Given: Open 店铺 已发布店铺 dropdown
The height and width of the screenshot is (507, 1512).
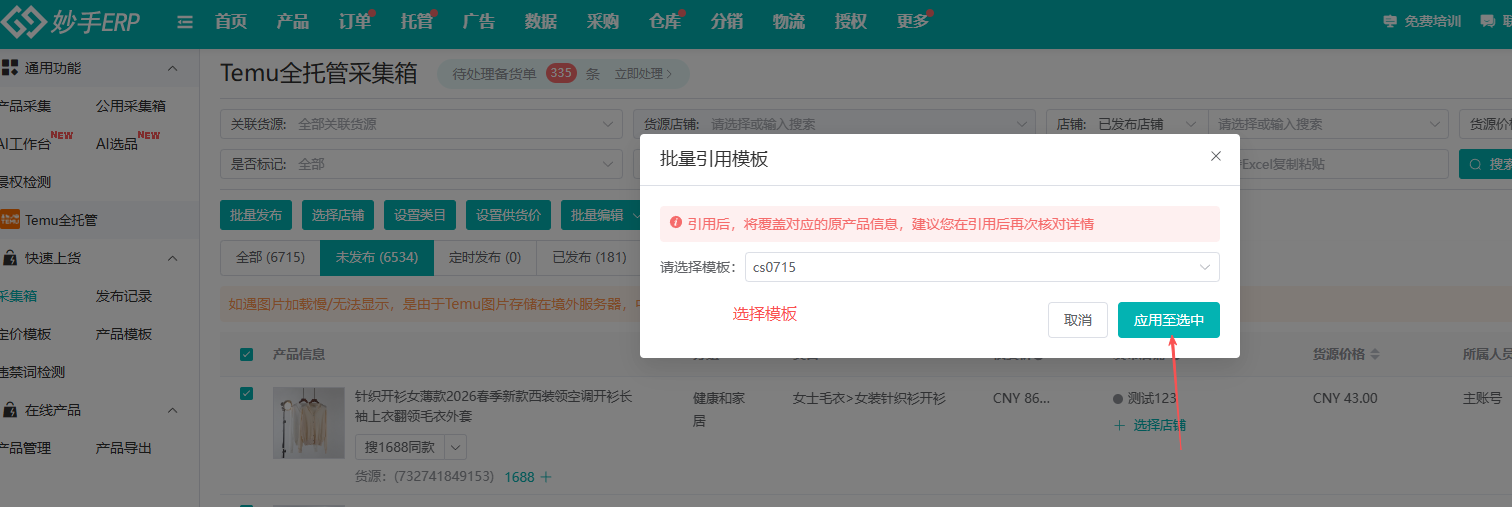Looking at the screenshot, I should (1128, 124).
